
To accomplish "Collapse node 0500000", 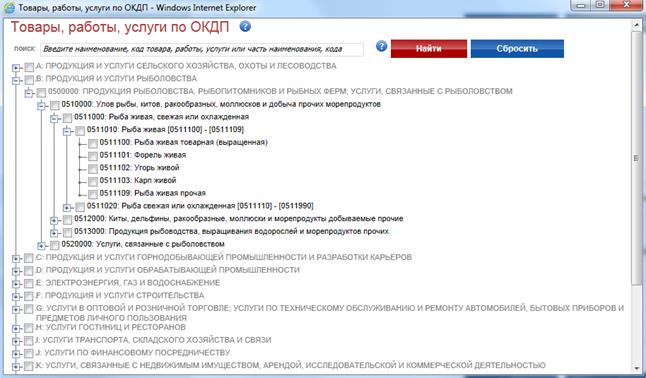I will pyautogui.click(x=29, y=93).
